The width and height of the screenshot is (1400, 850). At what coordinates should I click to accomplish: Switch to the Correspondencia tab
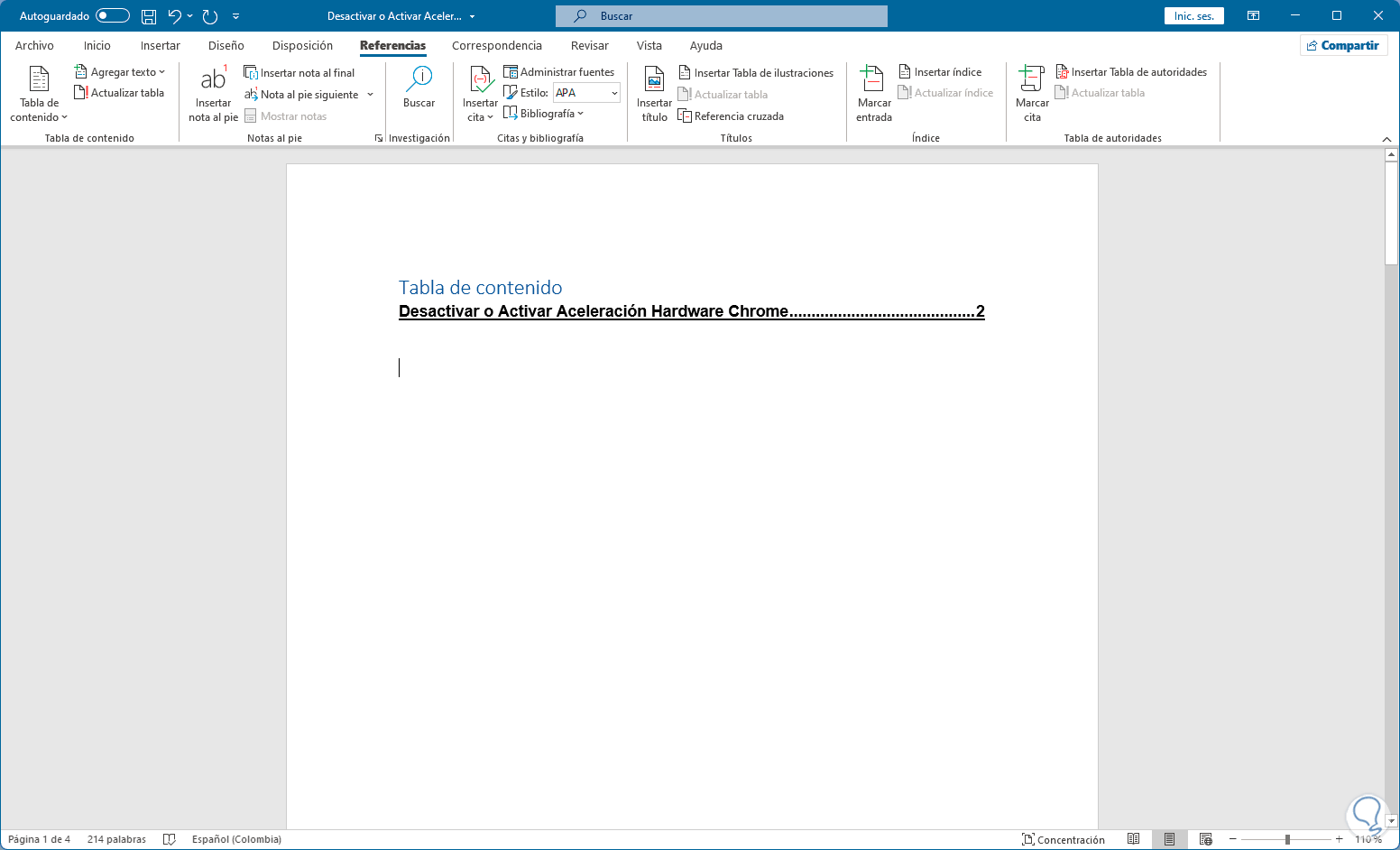tap(497, 46)
